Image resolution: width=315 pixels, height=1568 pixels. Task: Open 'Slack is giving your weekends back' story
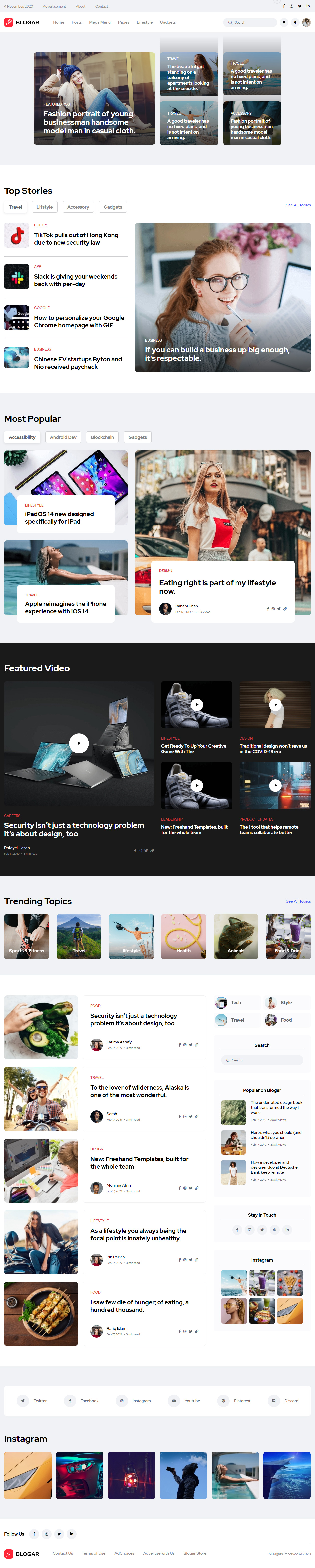tap(76, 280)
